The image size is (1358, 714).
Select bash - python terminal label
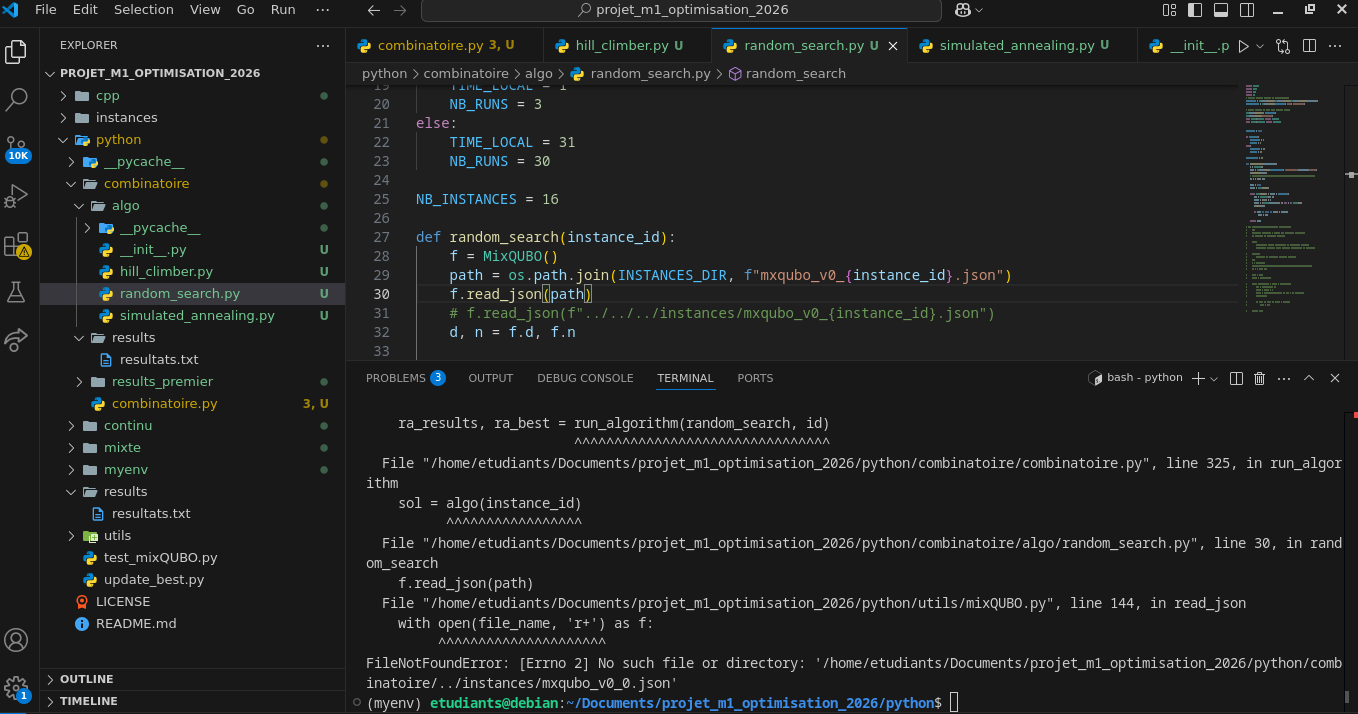tap(1136, 378)
